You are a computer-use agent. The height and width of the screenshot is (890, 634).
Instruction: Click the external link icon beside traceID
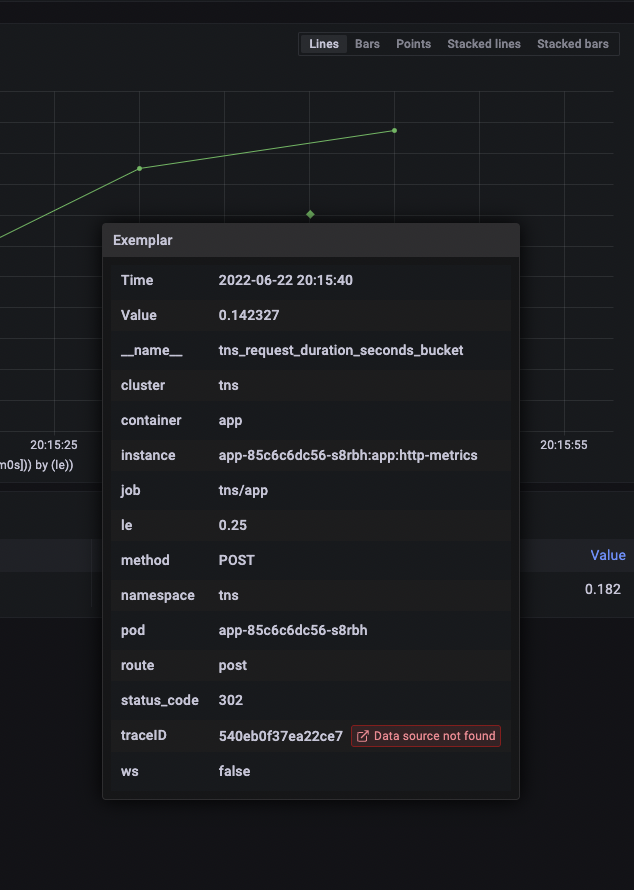363,736
